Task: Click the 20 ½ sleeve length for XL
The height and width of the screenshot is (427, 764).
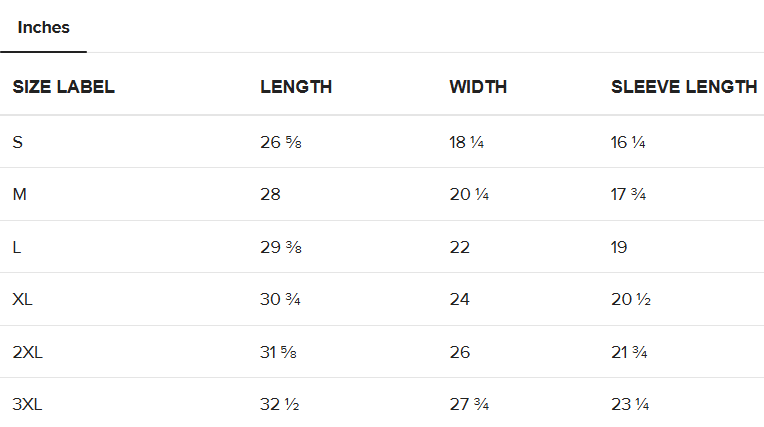Action: pyautogui.click(x=631, y=299)
